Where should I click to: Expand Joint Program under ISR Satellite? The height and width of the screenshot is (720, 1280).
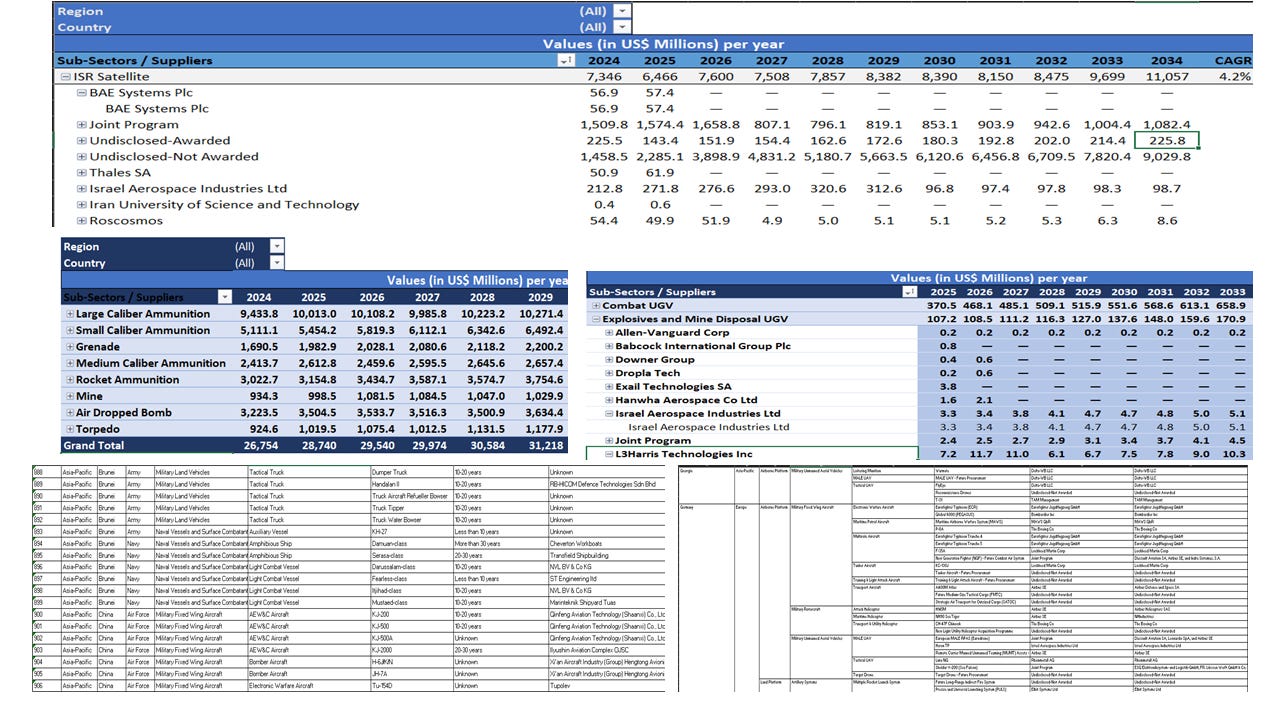[x=82, y=124]
